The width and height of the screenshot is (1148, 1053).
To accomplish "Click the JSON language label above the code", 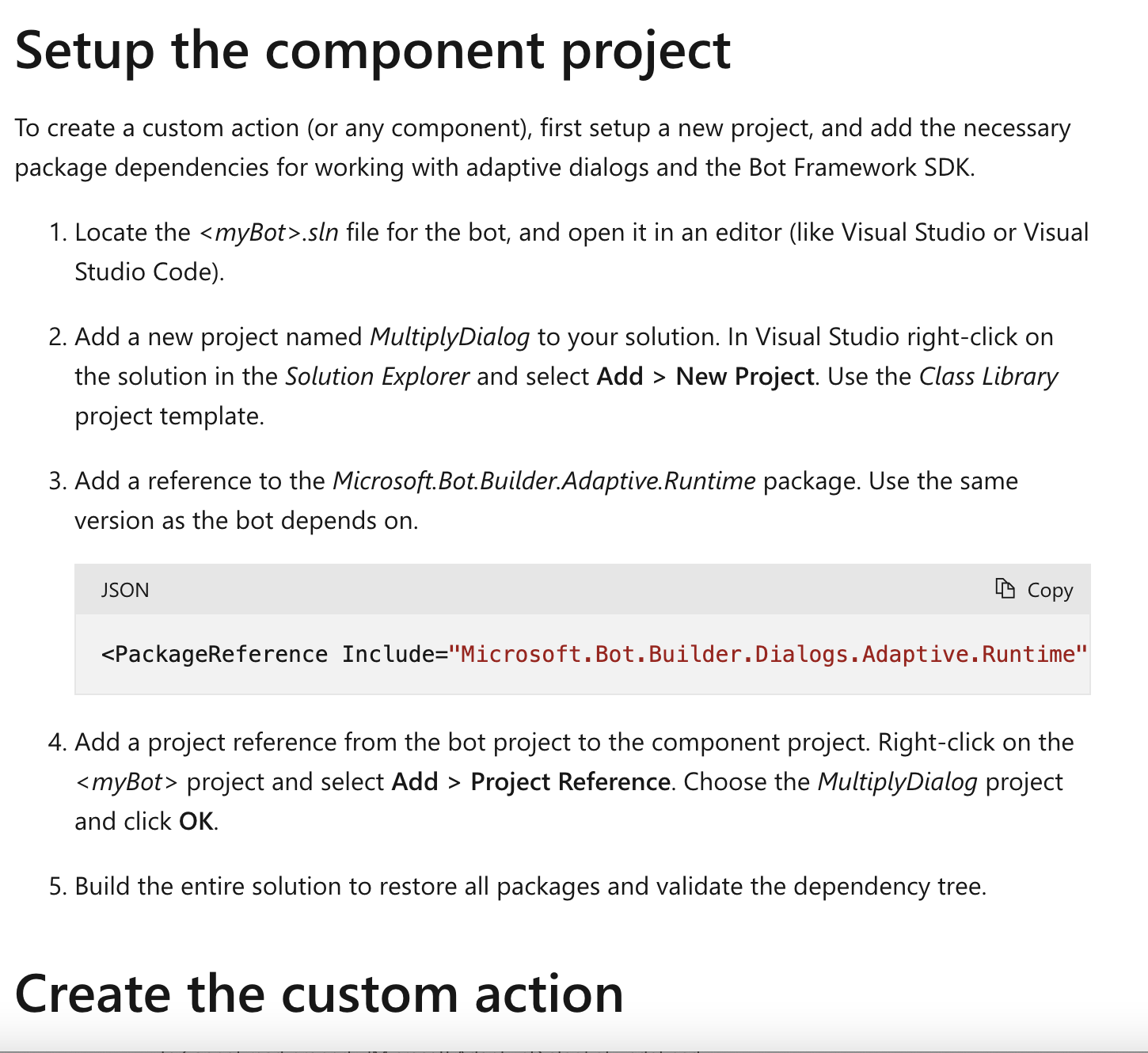I will click(x=125, y=591).
